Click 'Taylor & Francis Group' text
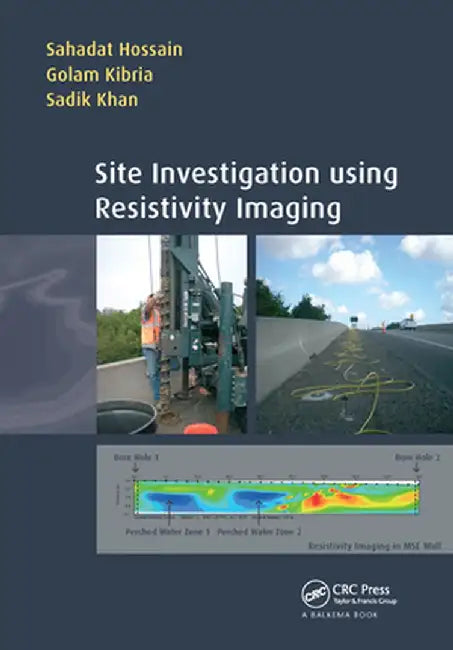453x650 pixels. 364,601
